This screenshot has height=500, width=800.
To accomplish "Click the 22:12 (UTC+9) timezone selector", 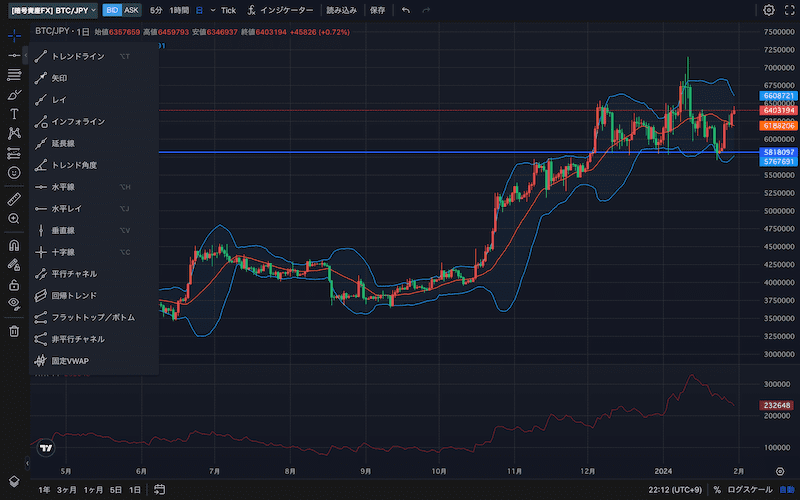I will pos(675,490).
